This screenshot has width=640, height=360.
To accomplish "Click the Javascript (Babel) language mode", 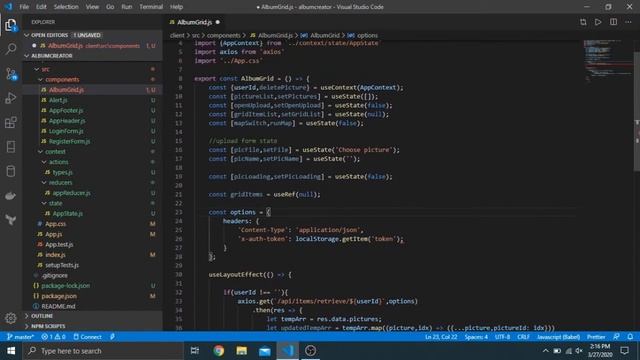I will click(558, 337).
